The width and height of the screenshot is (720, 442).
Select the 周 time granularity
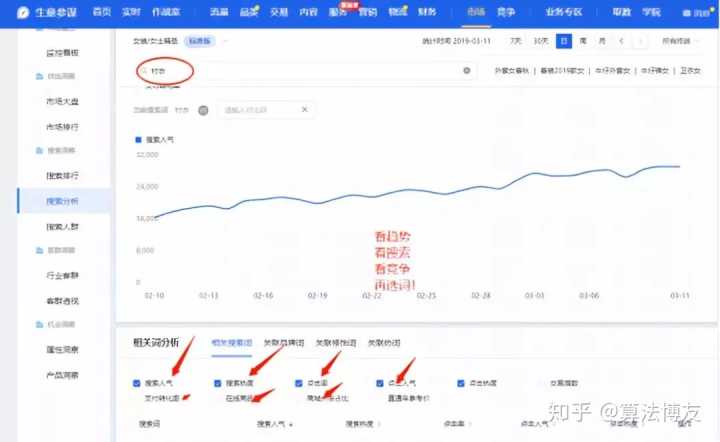click(583, 41)
